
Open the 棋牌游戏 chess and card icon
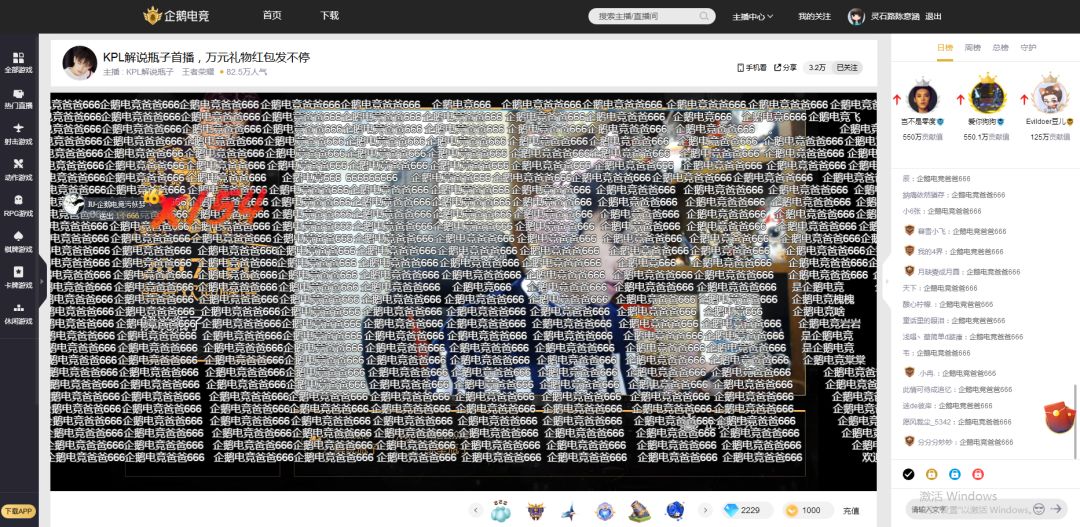19,242
